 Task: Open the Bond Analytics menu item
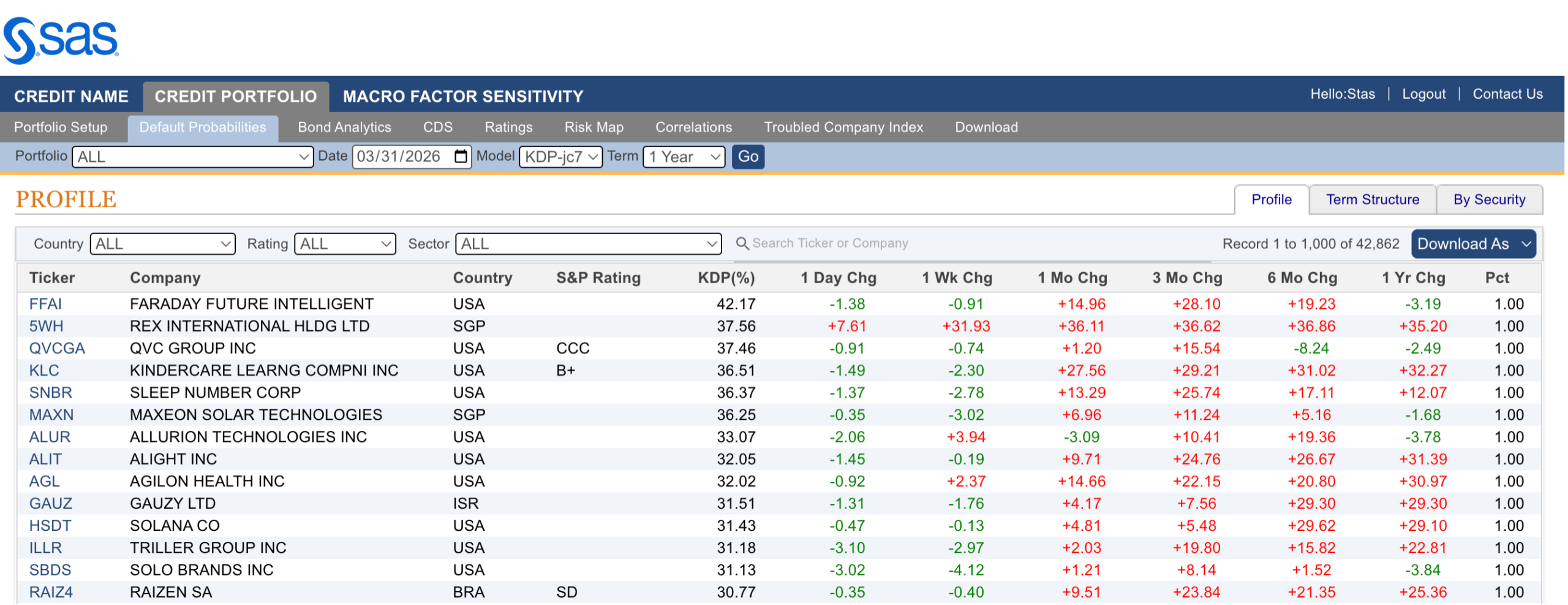click(344, 127)
